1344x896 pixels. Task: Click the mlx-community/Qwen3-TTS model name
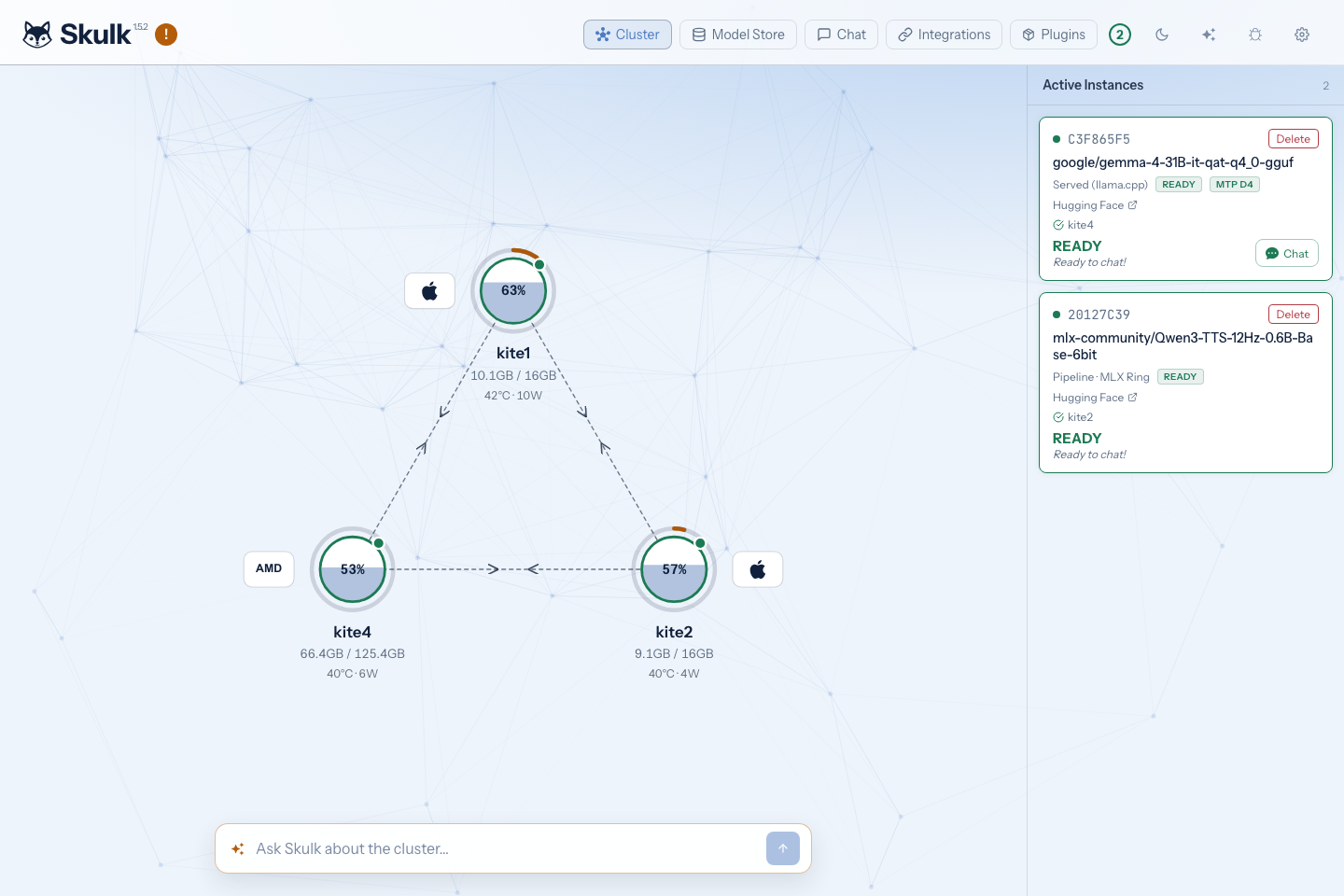[1183, 346]
